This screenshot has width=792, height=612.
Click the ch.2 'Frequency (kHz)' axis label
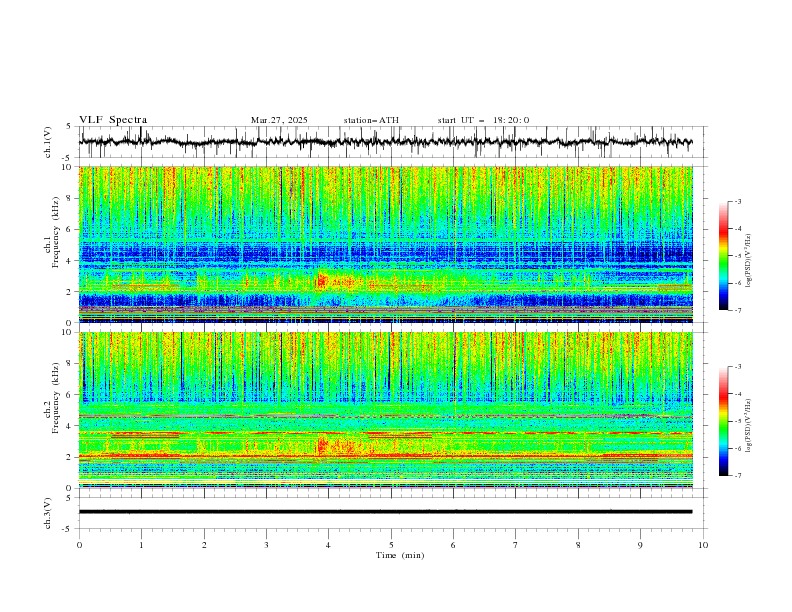pos(56,398)
